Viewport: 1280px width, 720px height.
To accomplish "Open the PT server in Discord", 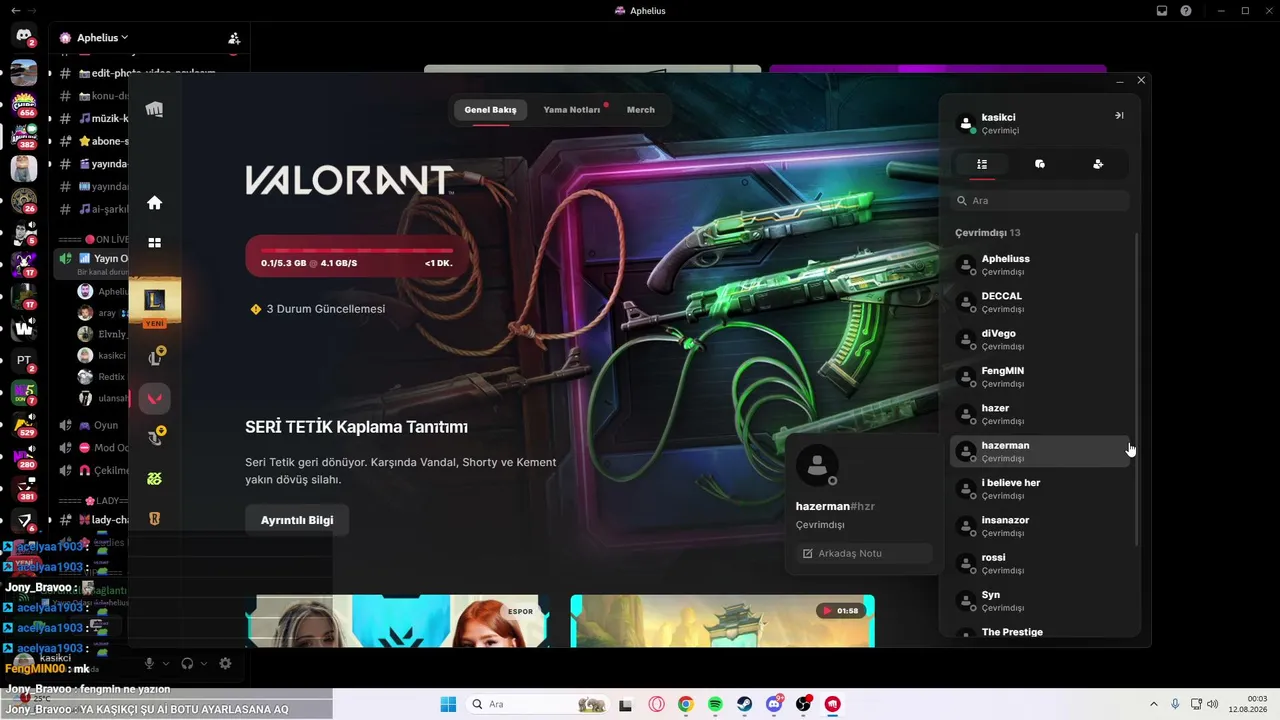I will click(x=24, y=360).
